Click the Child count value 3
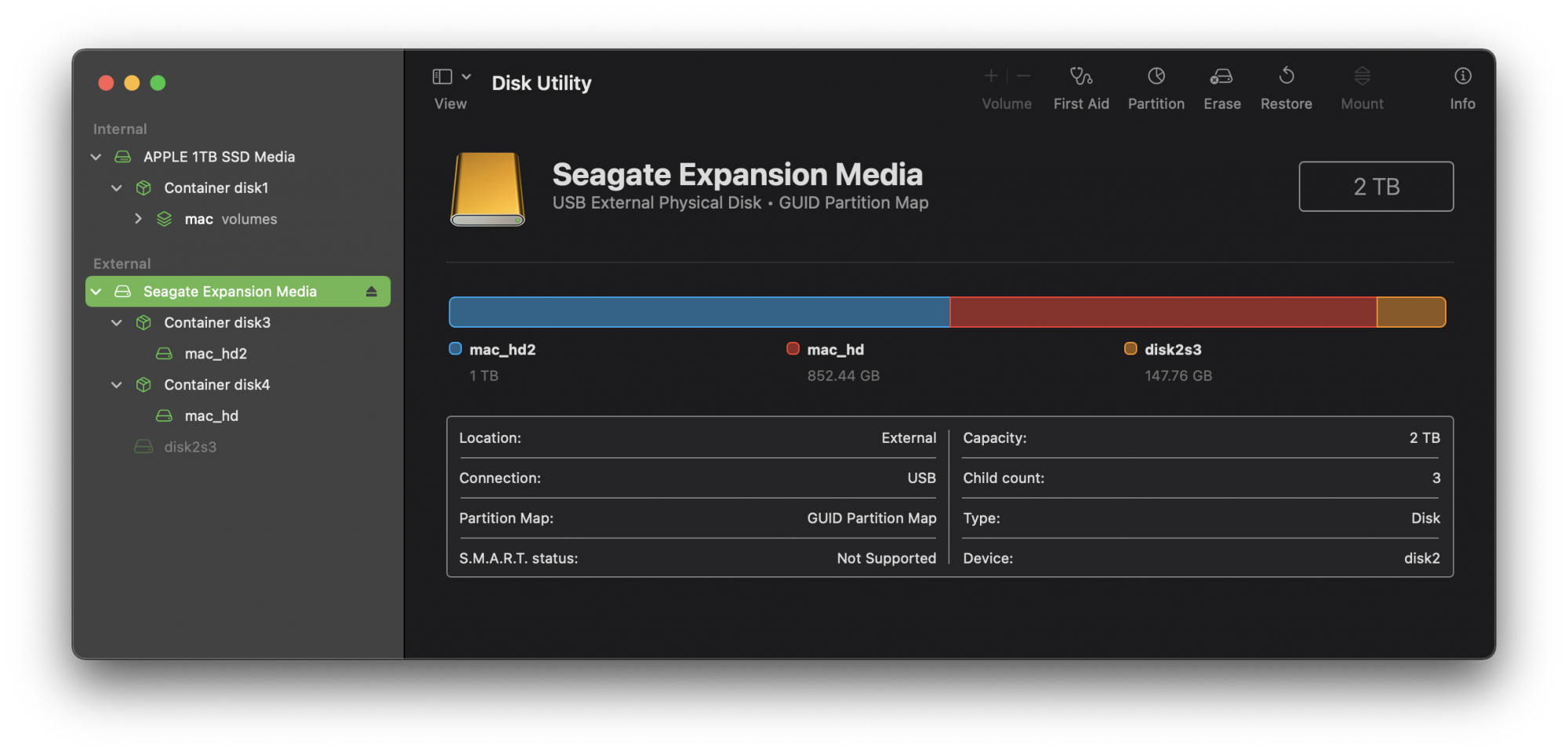 [1436, 478]
